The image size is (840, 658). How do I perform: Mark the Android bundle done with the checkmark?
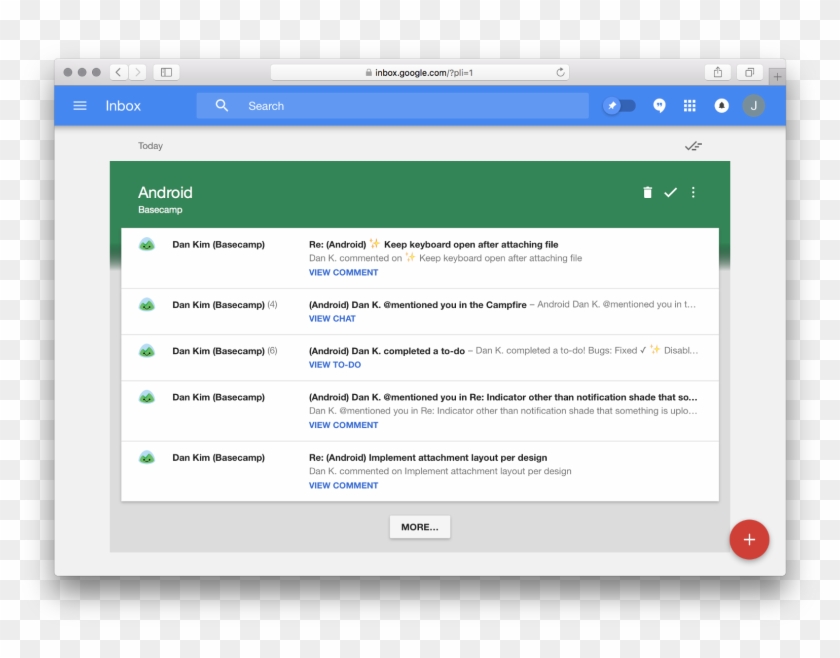click(671, 191)
